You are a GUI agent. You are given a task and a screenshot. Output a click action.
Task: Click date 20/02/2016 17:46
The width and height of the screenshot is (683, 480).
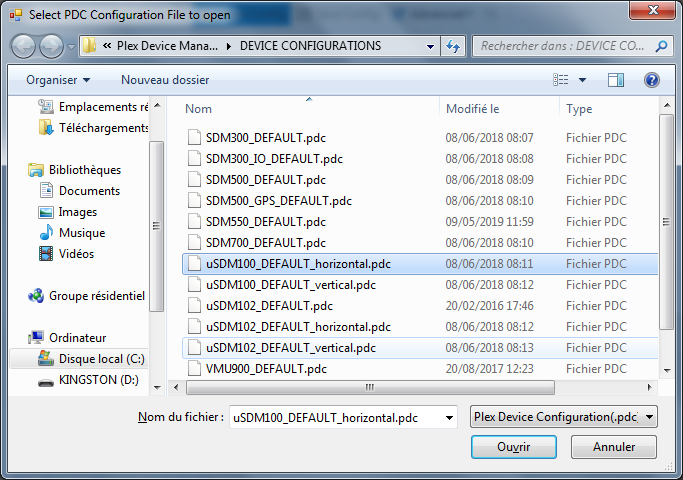pyautogui.click(x=489, y=306)
